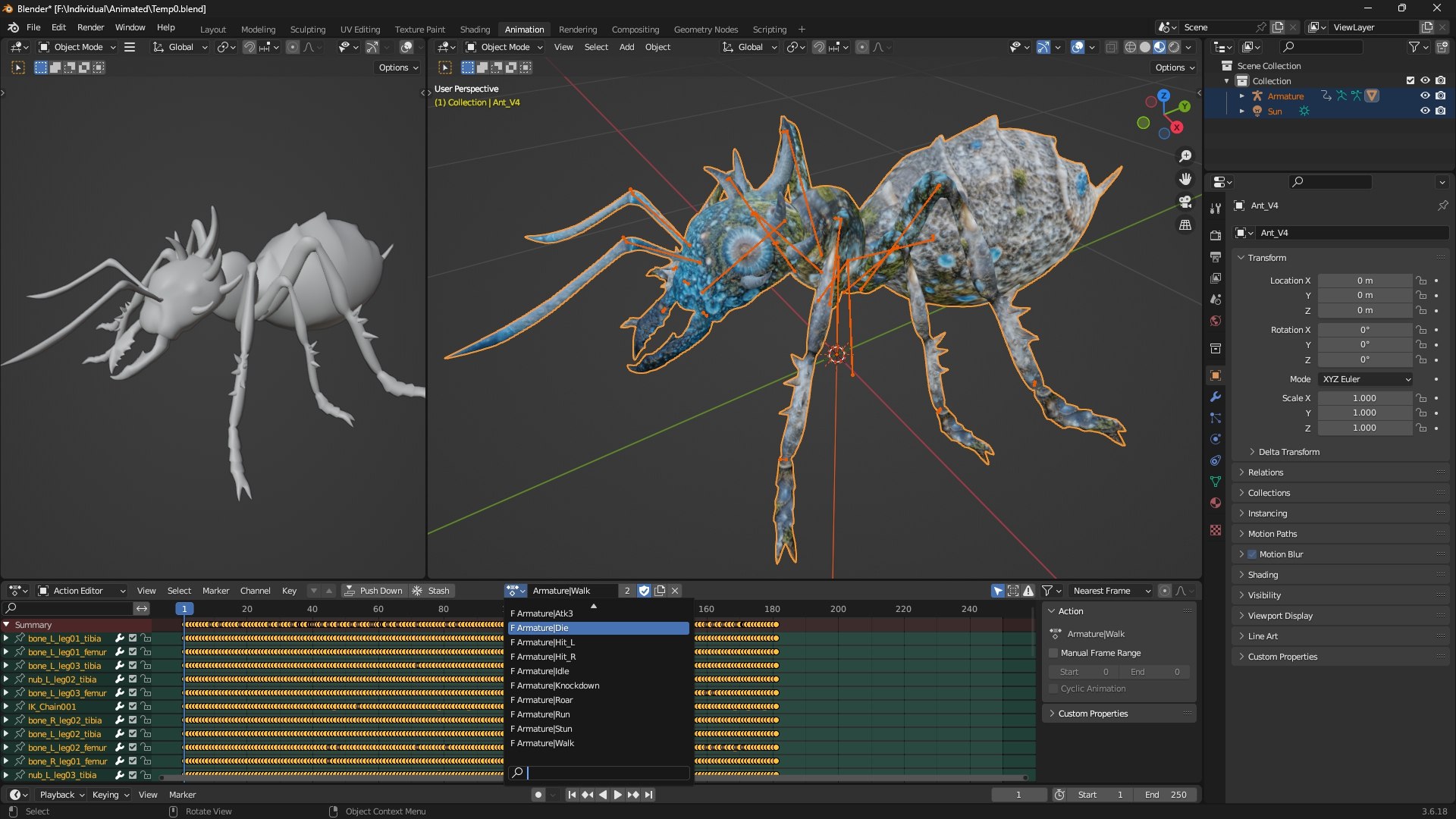Viewport: 1456px width, 819px height.
Task: Uncheck Collection exclude-from-view-layer checkbox
Action: pyautogui.click(x=1410, y=80)
